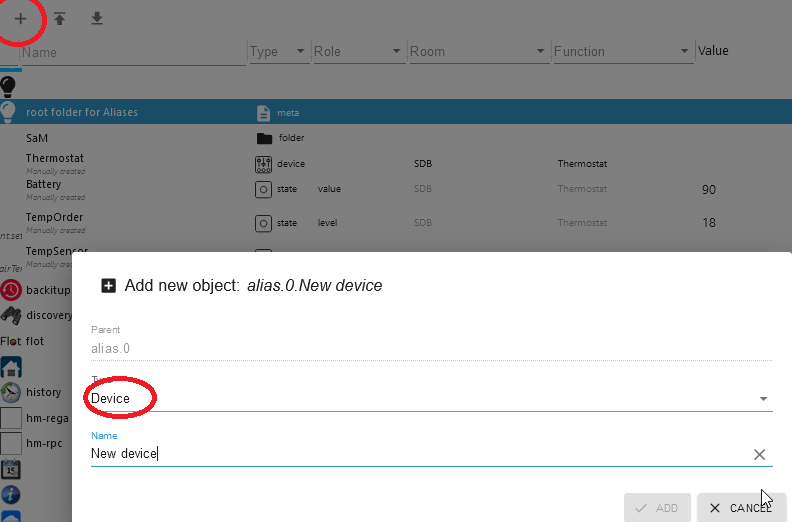Clear the Name field with X icon
Screen dimensions: 792x522
pyautogui.click(x=759, y=454)
